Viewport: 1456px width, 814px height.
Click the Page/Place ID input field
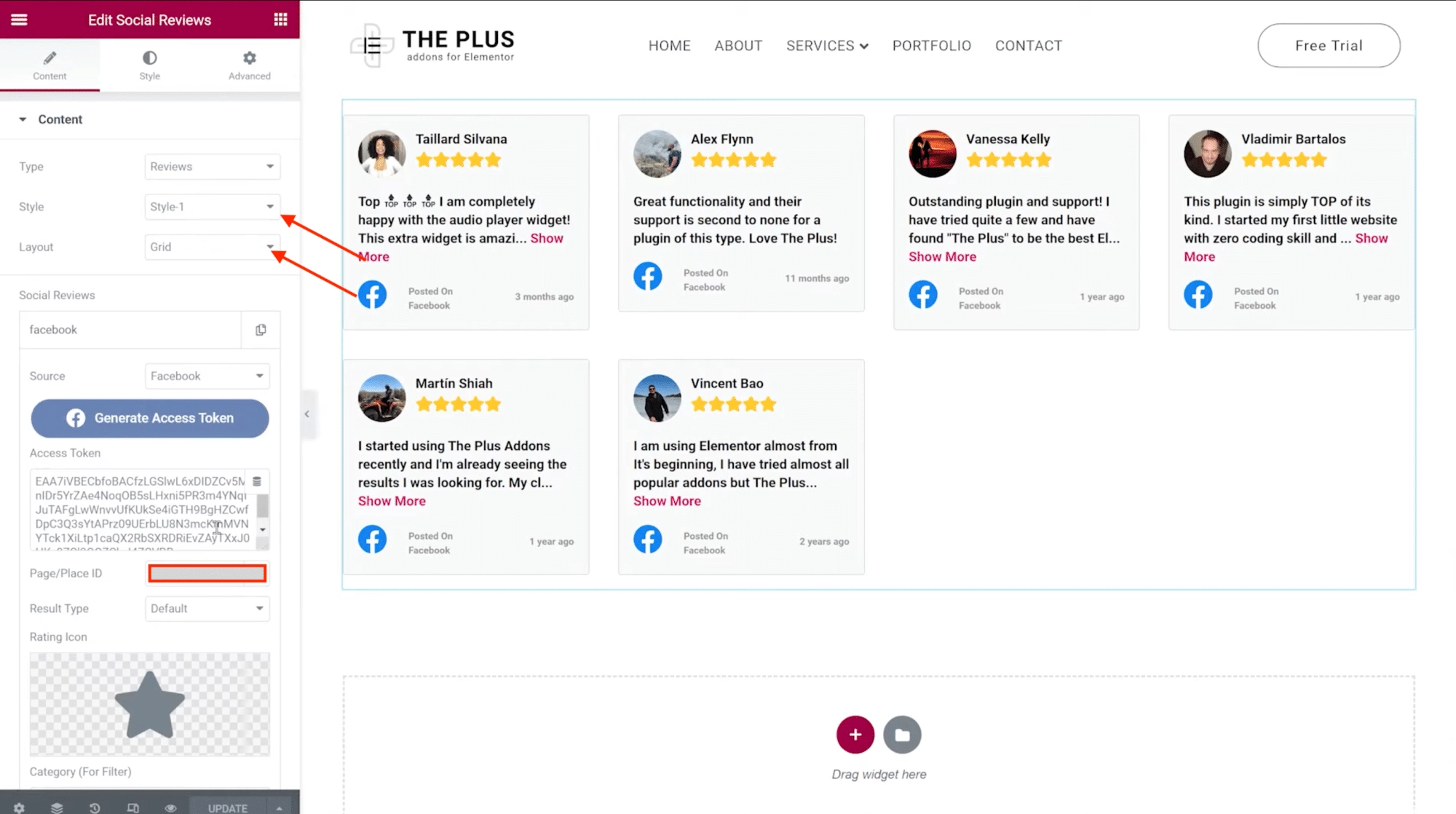tap(207, 573)
